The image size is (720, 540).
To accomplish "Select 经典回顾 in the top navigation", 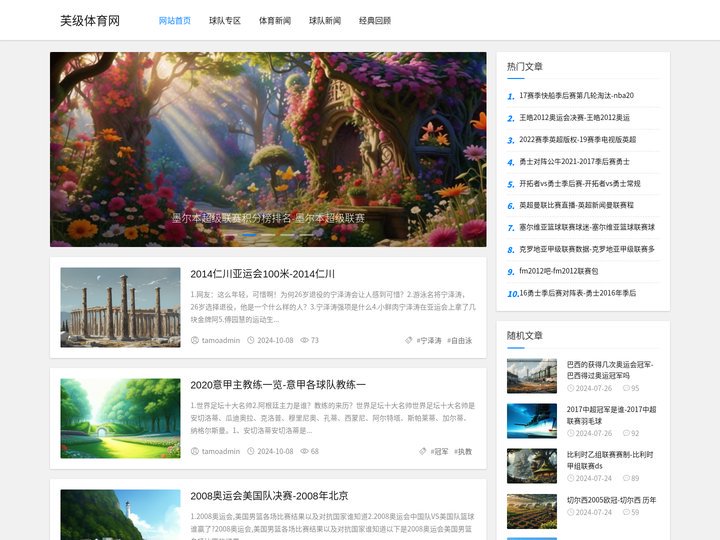I will click(x=375, y=21).
